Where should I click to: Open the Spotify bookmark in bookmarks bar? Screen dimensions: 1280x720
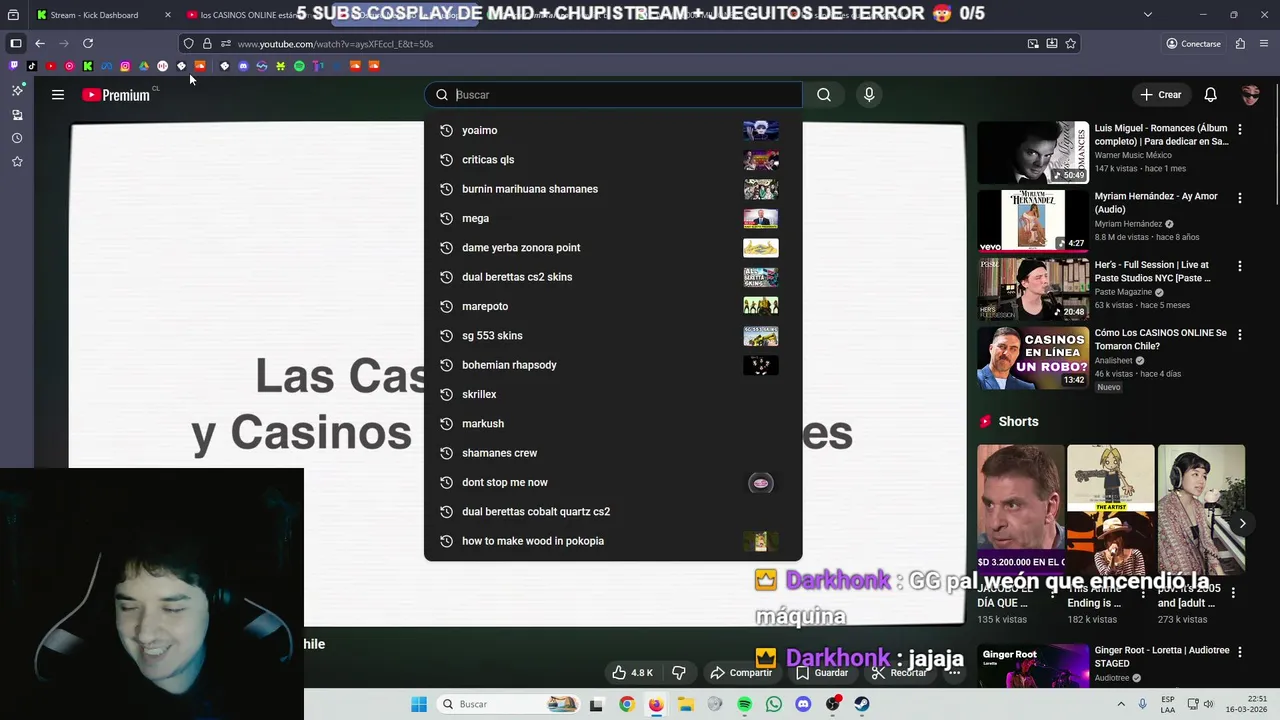(x=299, y=66)
